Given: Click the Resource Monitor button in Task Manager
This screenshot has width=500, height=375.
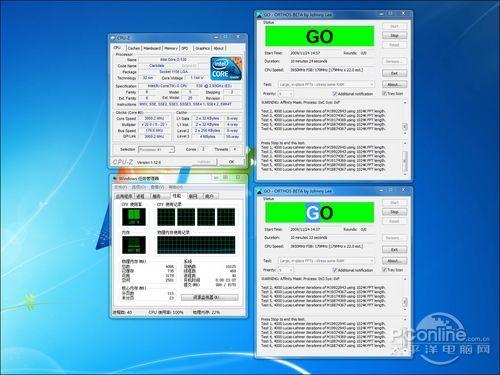Looking at the screenshot, I should pos(210,297).
